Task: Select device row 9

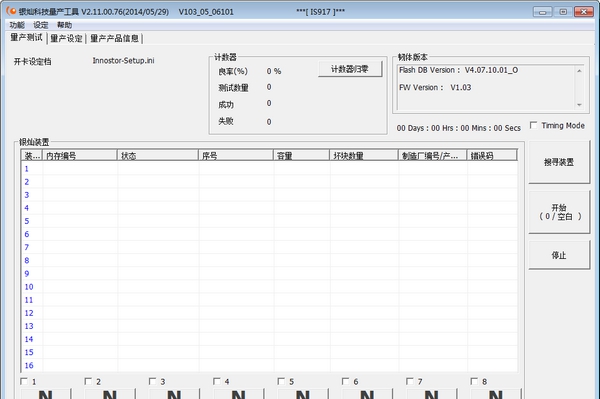Action: point(270,274)
